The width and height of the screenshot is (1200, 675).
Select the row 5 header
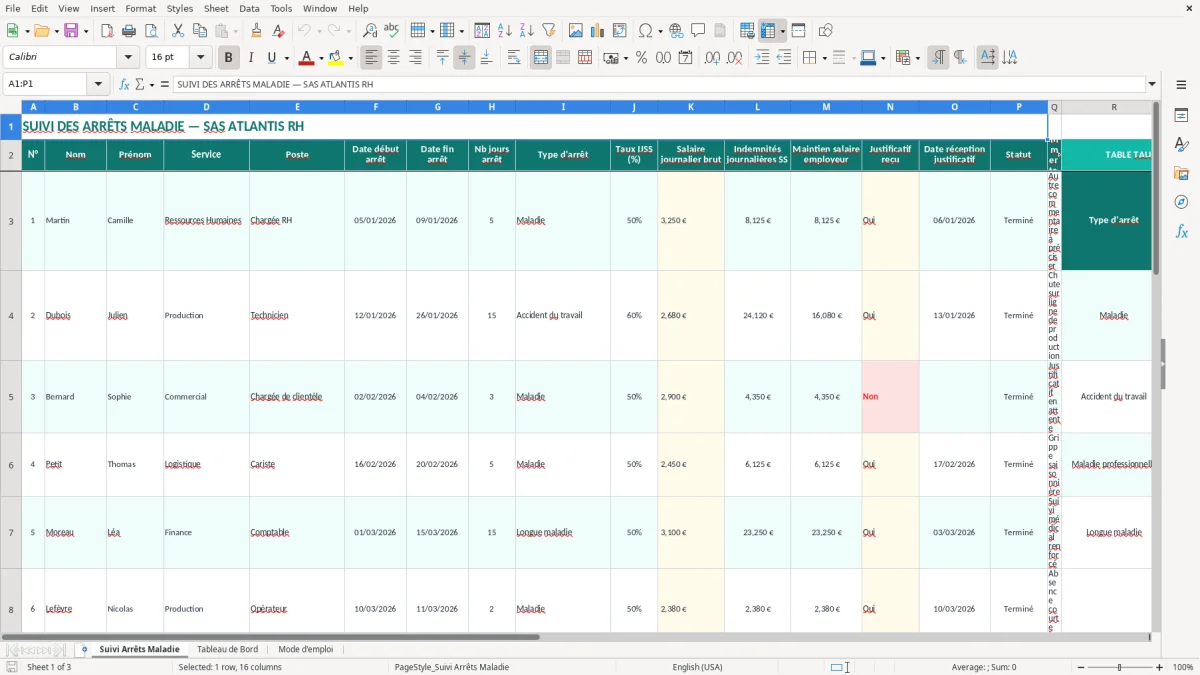[x=11, y=397]
